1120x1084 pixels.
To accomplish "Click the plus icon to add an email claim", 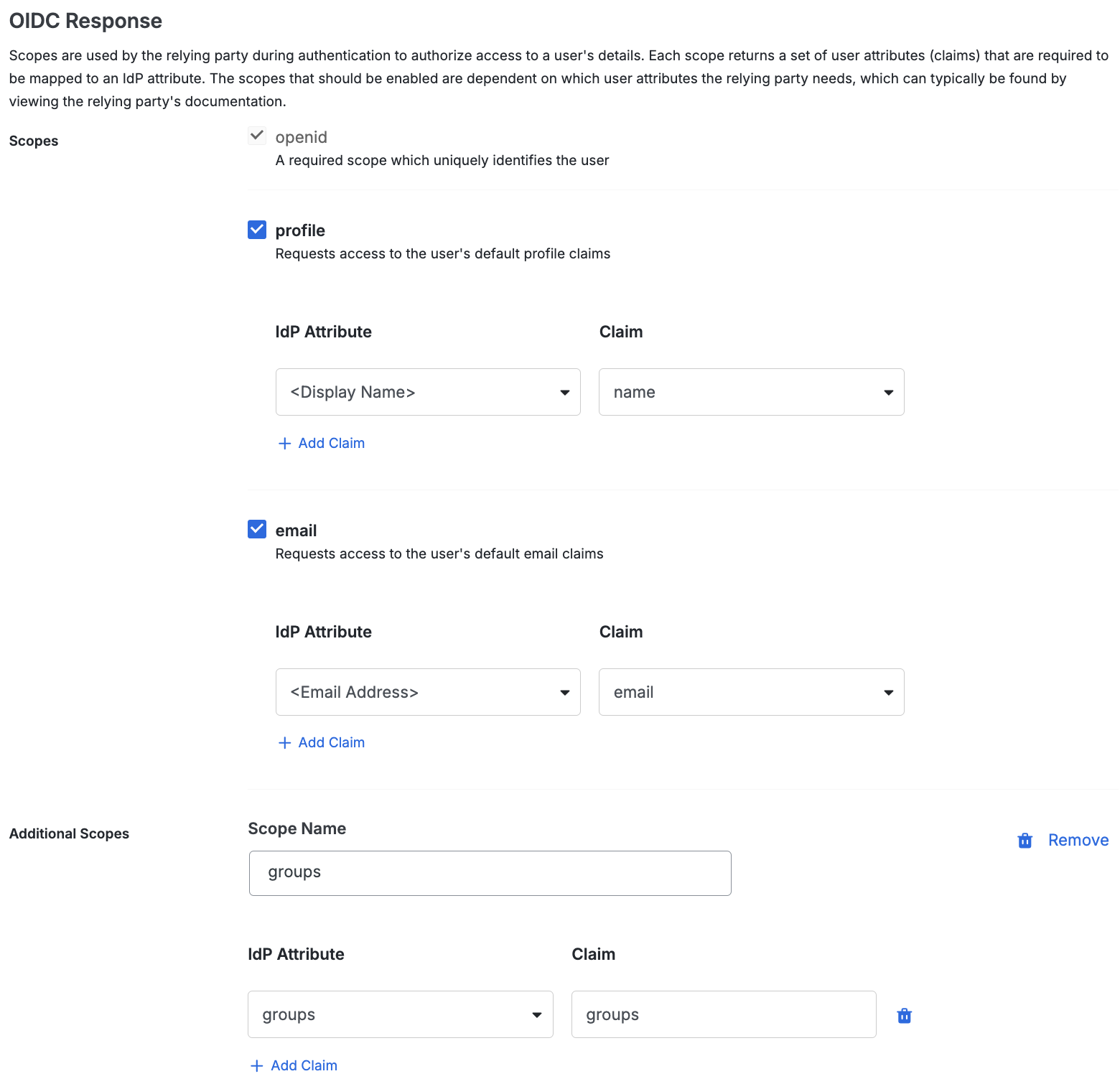I will click(x=284, y=742).
